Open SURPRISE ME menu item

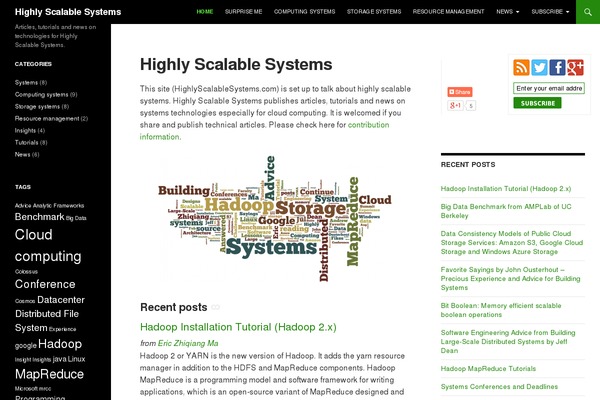click(243, 12)
